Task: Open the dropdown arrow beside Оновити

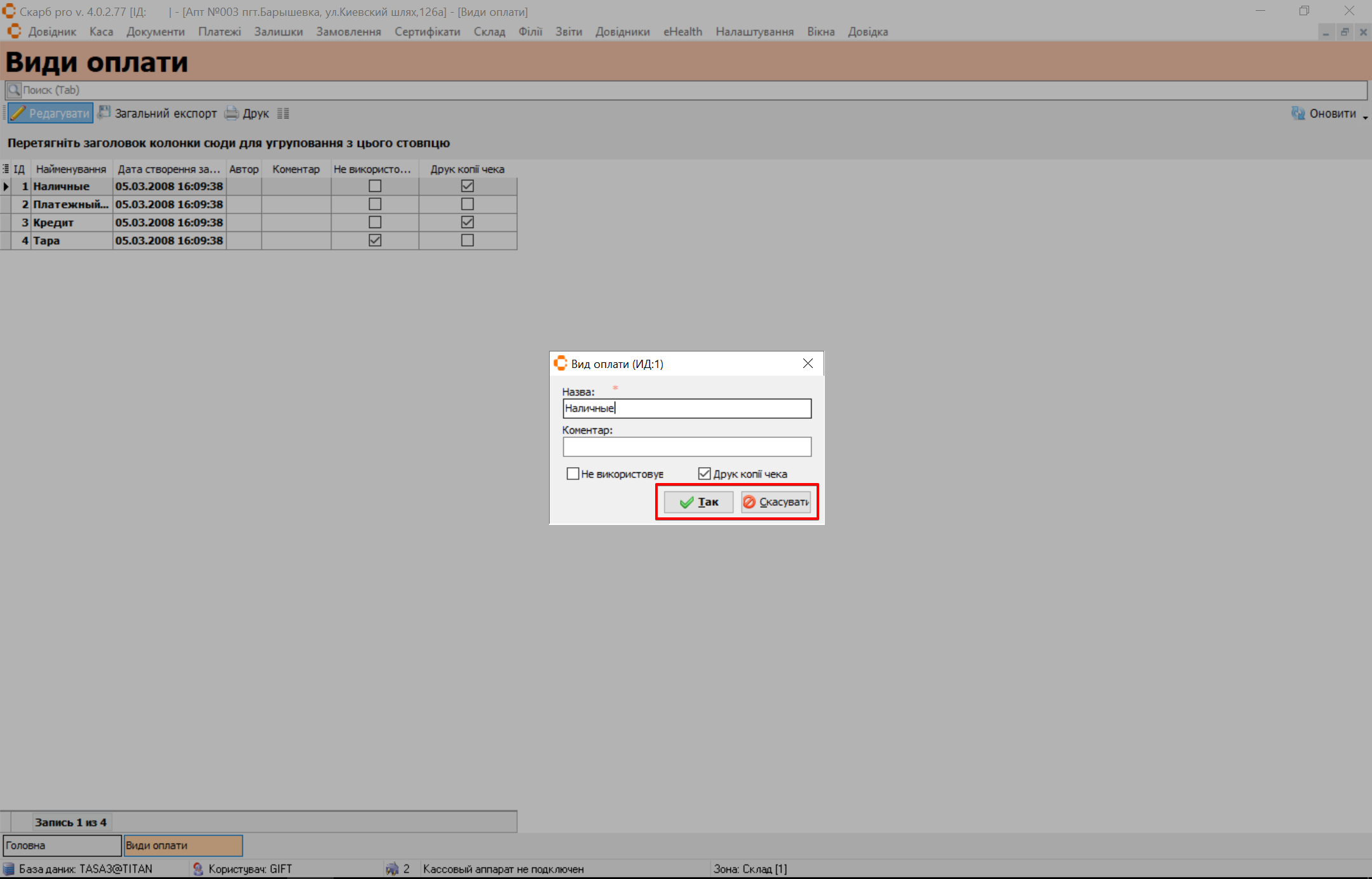Action: 1365,117
